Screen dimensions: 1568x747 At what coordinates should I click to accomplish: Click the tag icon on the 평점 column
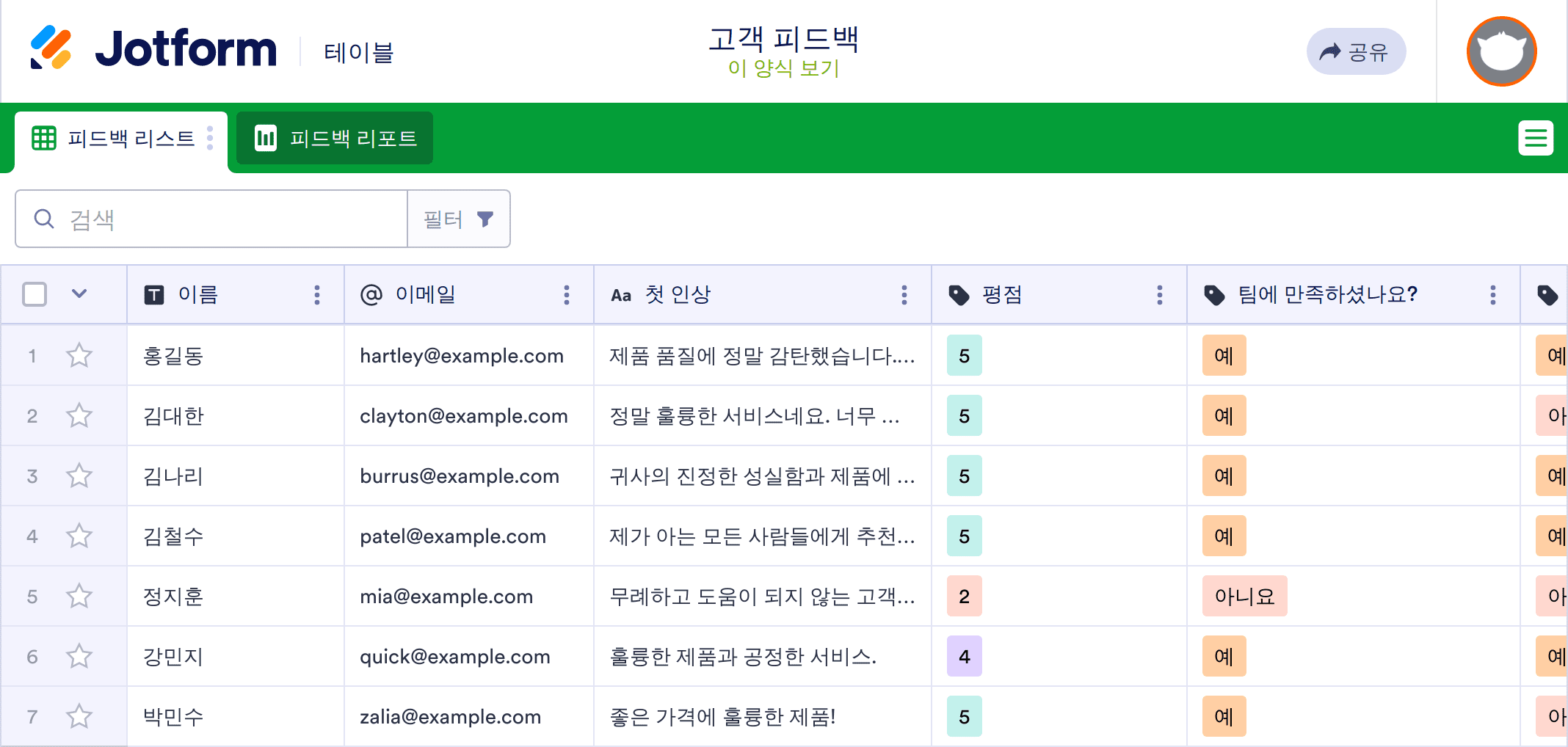tap(960, 294)
